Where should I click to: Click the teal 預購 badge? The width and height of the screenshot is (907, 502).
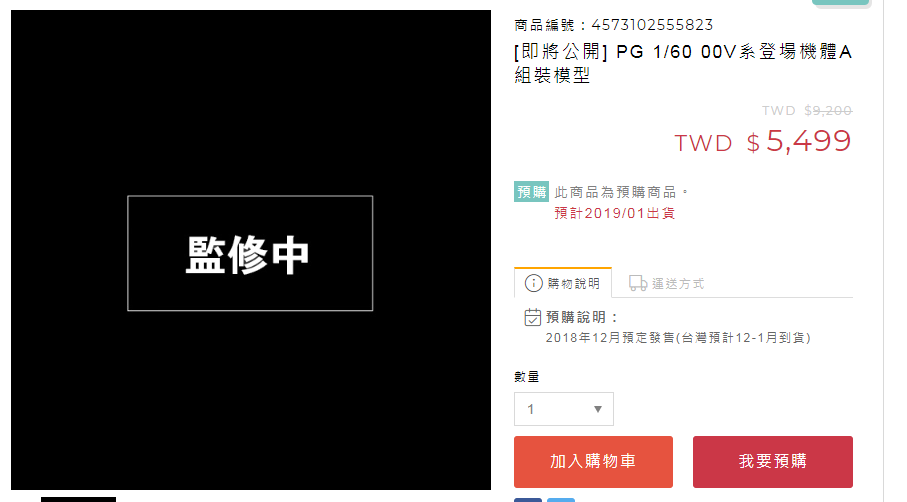pyautogui.click(x=531, y=192)
